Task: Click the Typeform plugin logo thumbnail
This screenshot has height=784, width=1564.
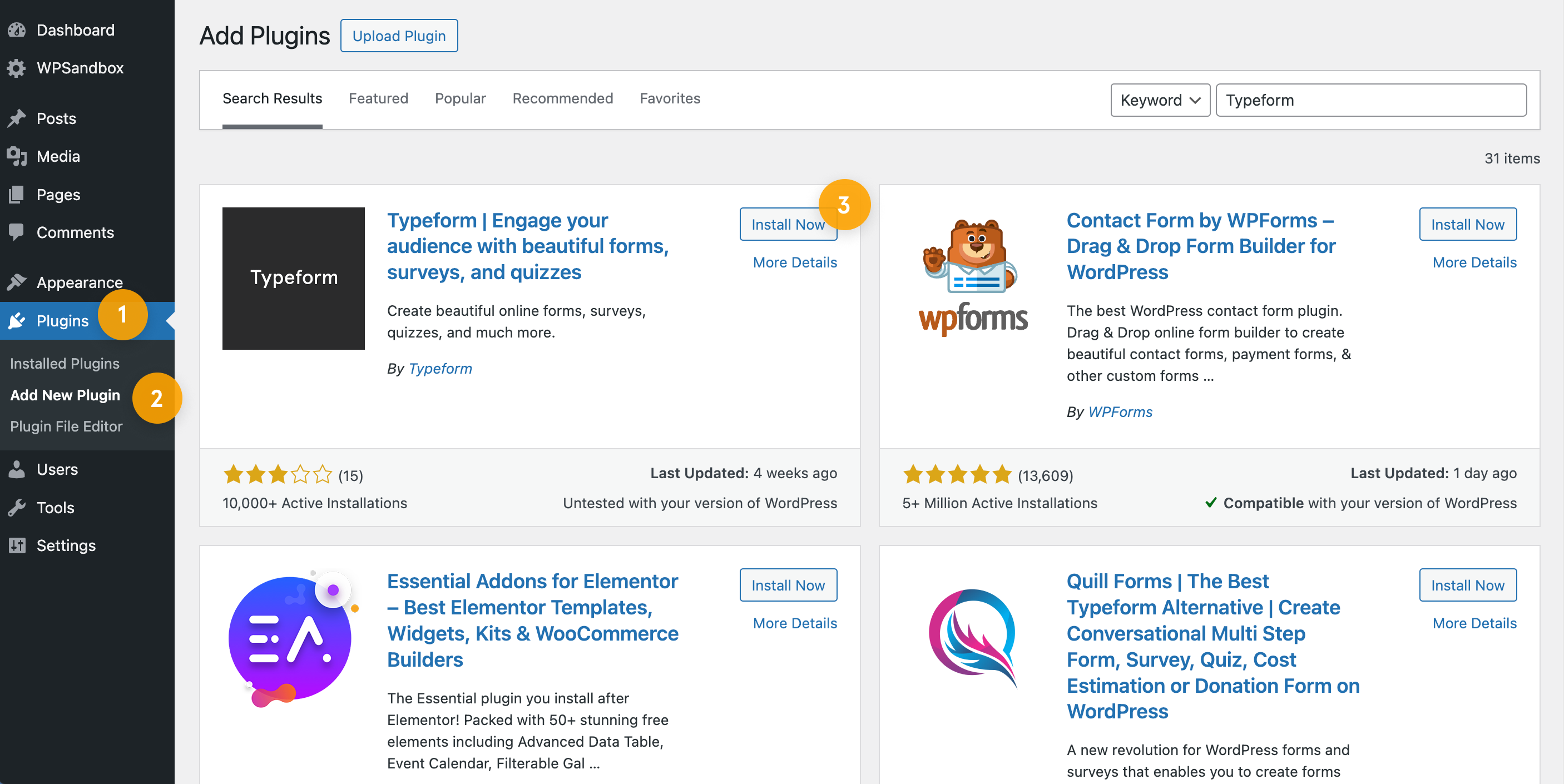Action: click(293, 279)
